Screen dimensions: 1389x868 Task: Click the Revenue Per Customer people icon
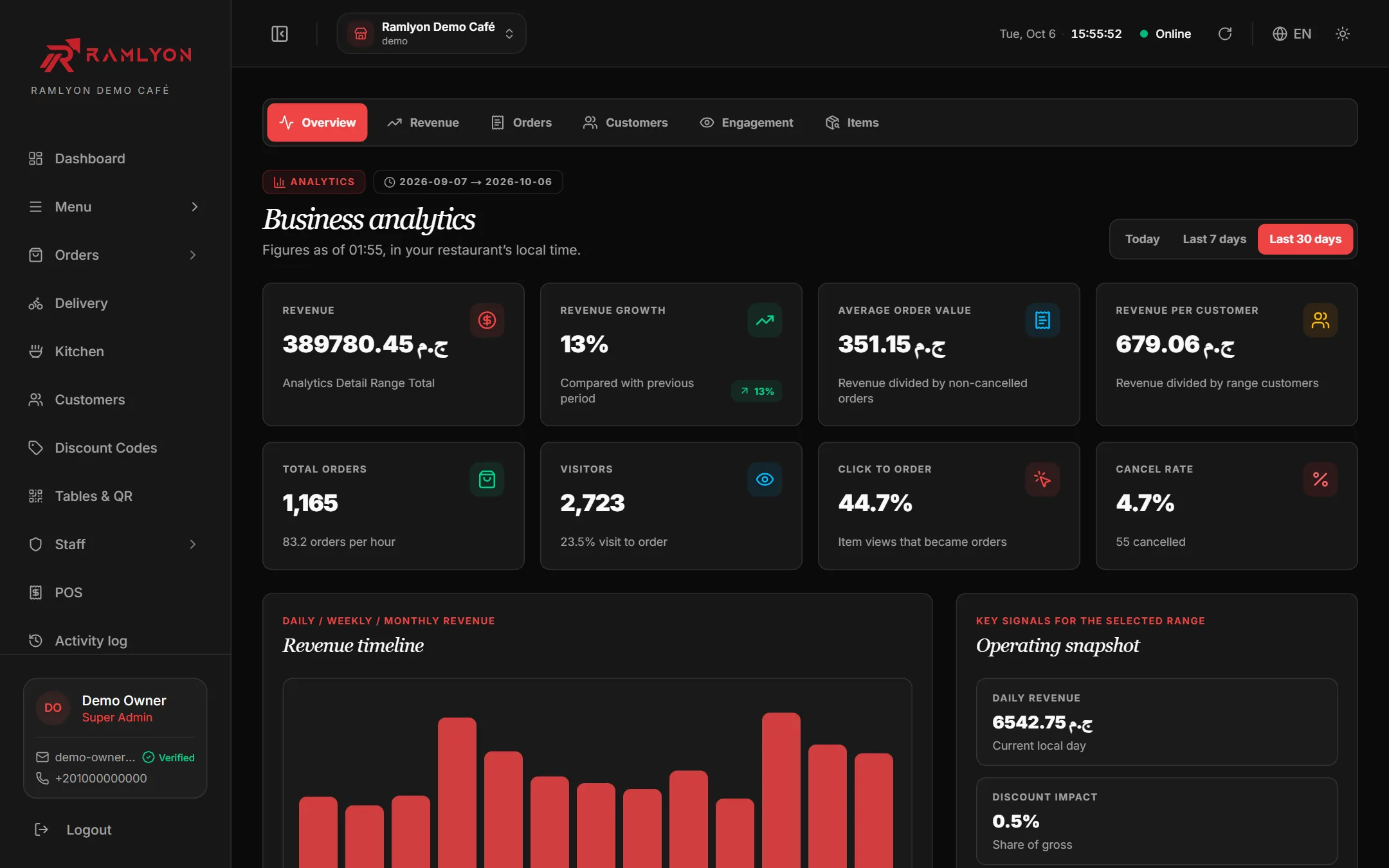(1320, 320)
